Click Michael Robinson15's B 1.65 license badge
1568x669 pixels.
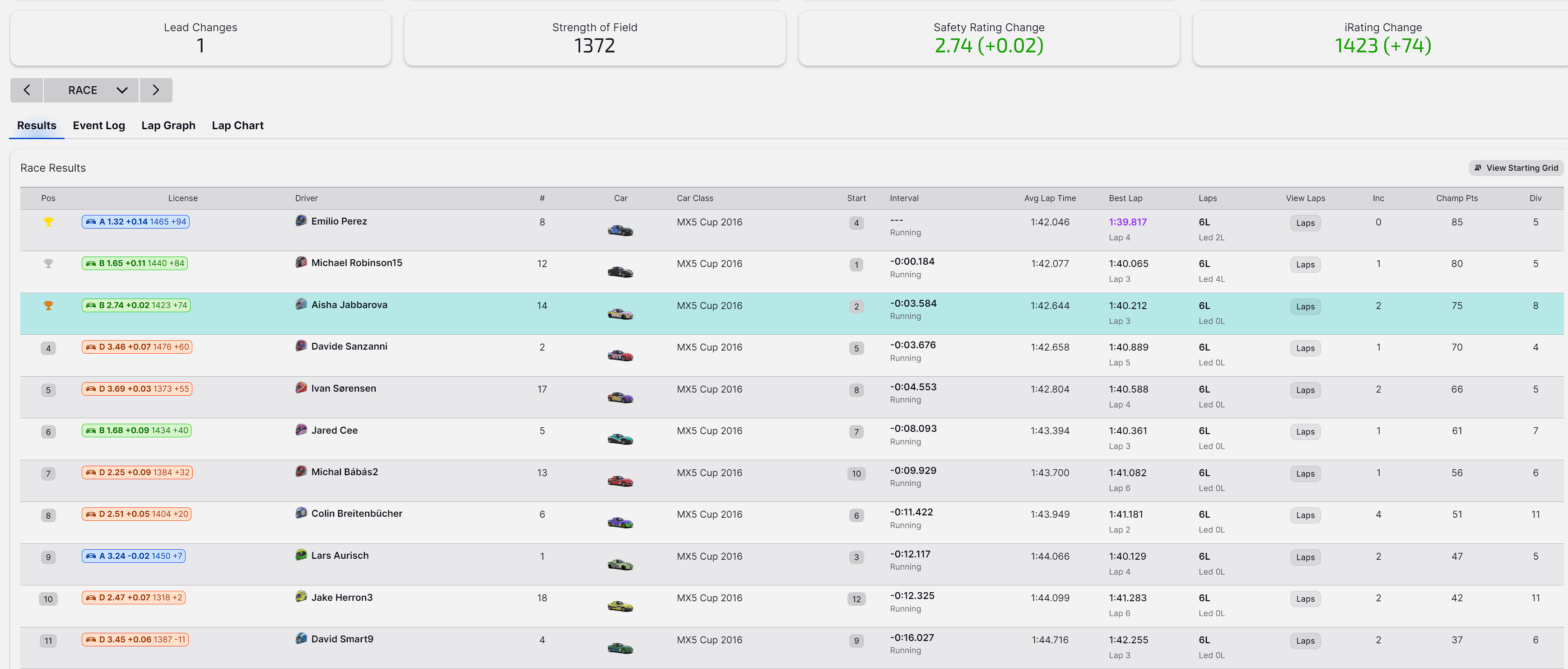(135, 263)
